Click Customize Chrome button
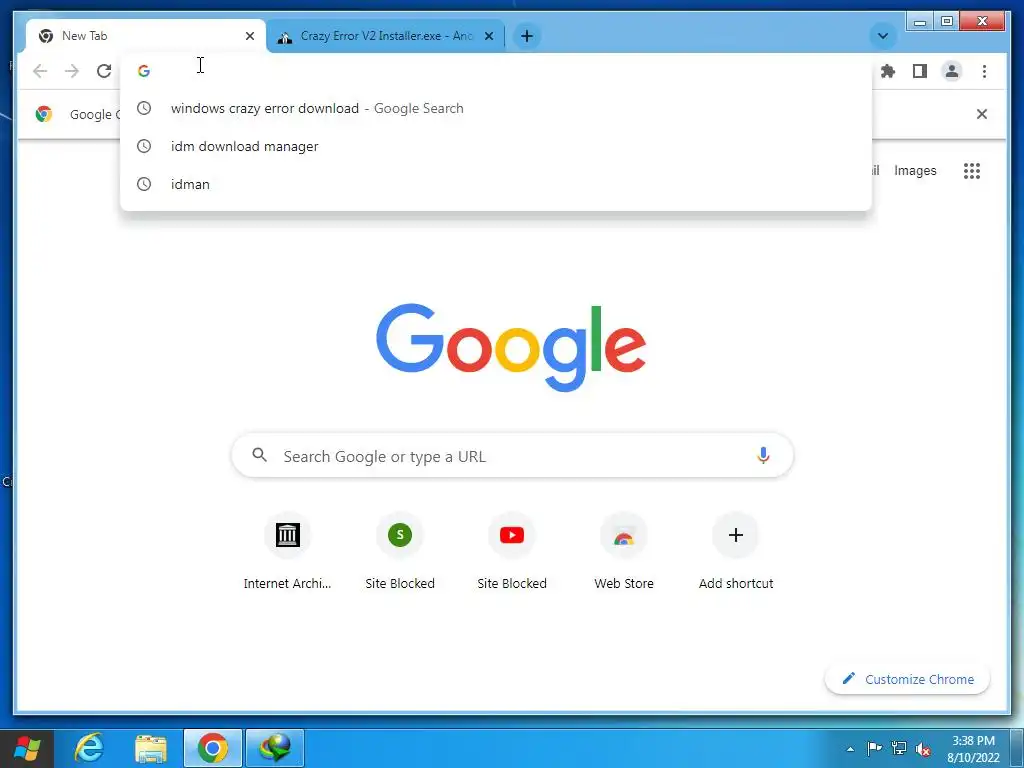 tap(908, 679)
